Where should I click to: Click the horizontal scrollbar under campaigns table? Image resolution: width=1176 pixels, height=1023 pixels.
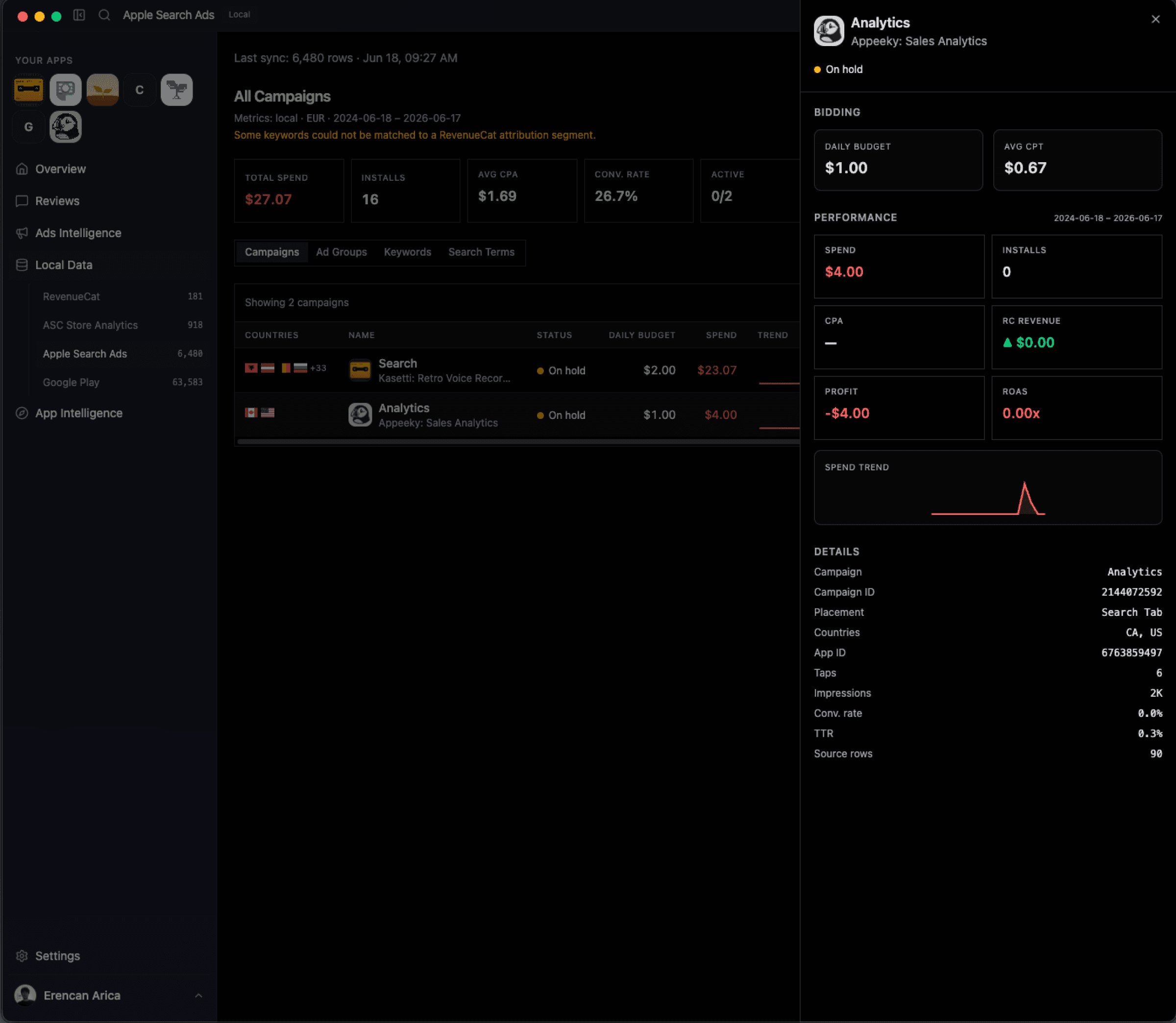click(x=518, y=441)
